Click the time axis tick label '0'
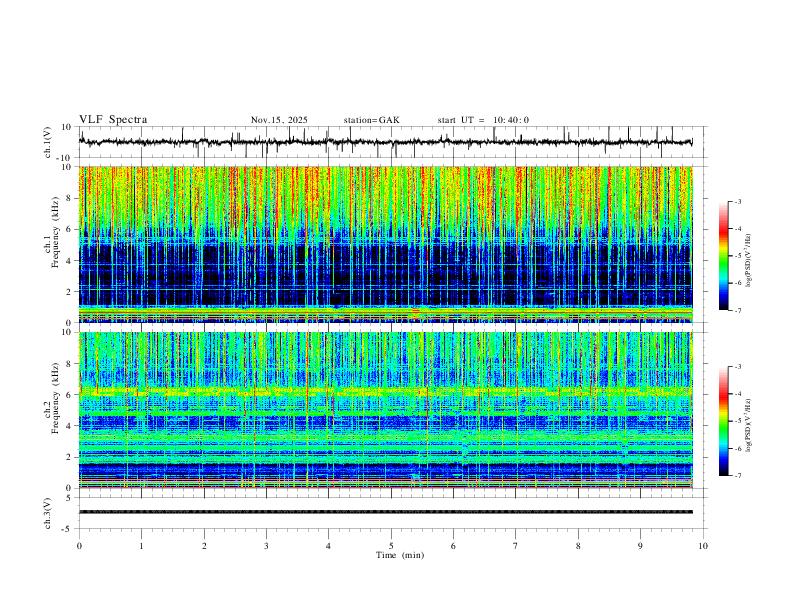The height and width of the screenshot is (612, 792). point(79,546)
